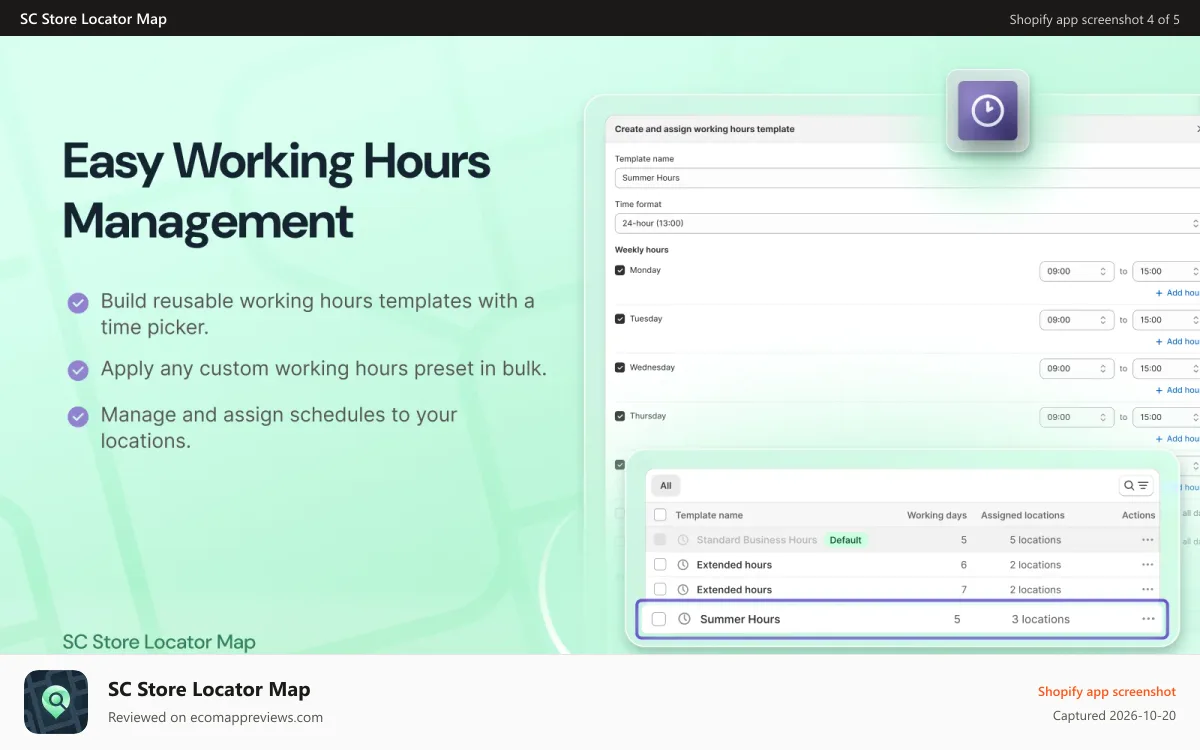This screenshot has height=750, width=1200.
Task: Click 'Shopify app screenshot 4 of 5' text
Action: pos(1095,19)
